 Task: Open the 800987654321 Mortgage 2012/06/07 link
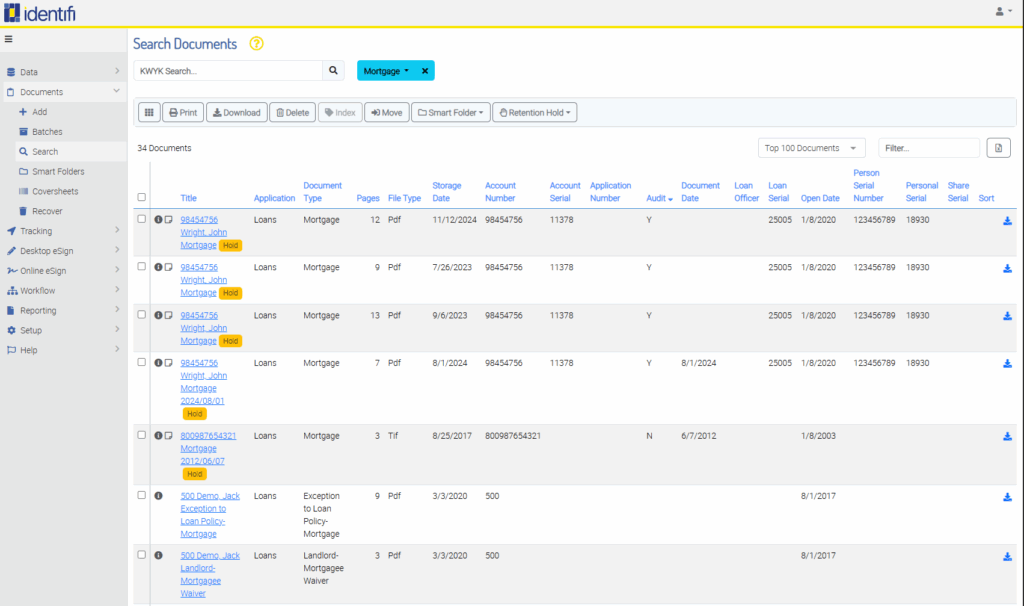(x=208, y=449)
